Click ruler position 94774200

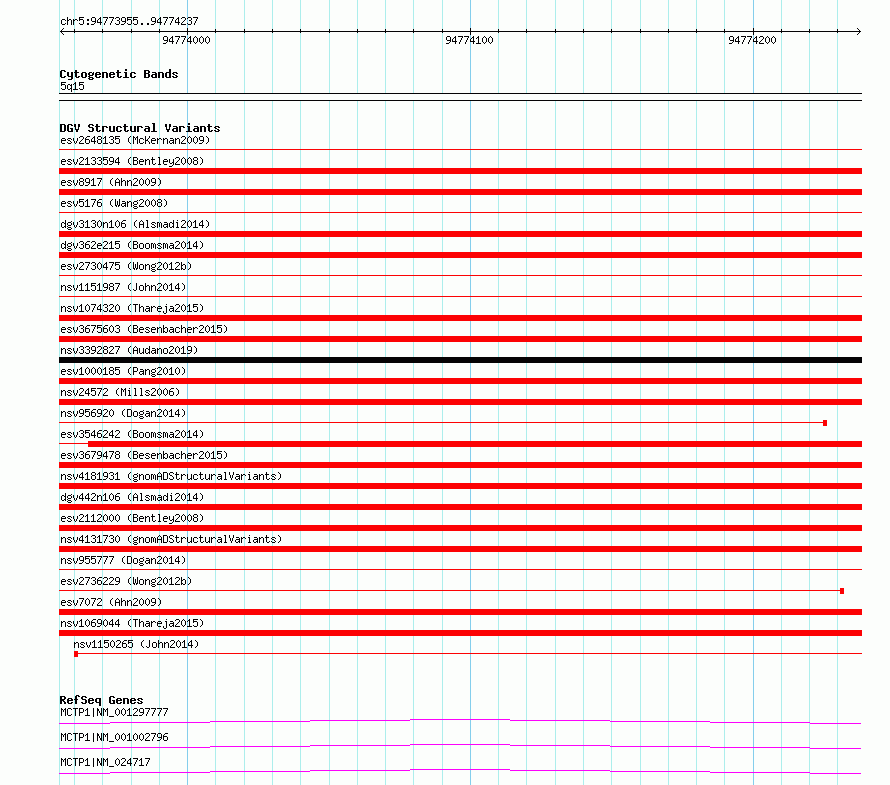pyautogui.click(x=752, y=40)
